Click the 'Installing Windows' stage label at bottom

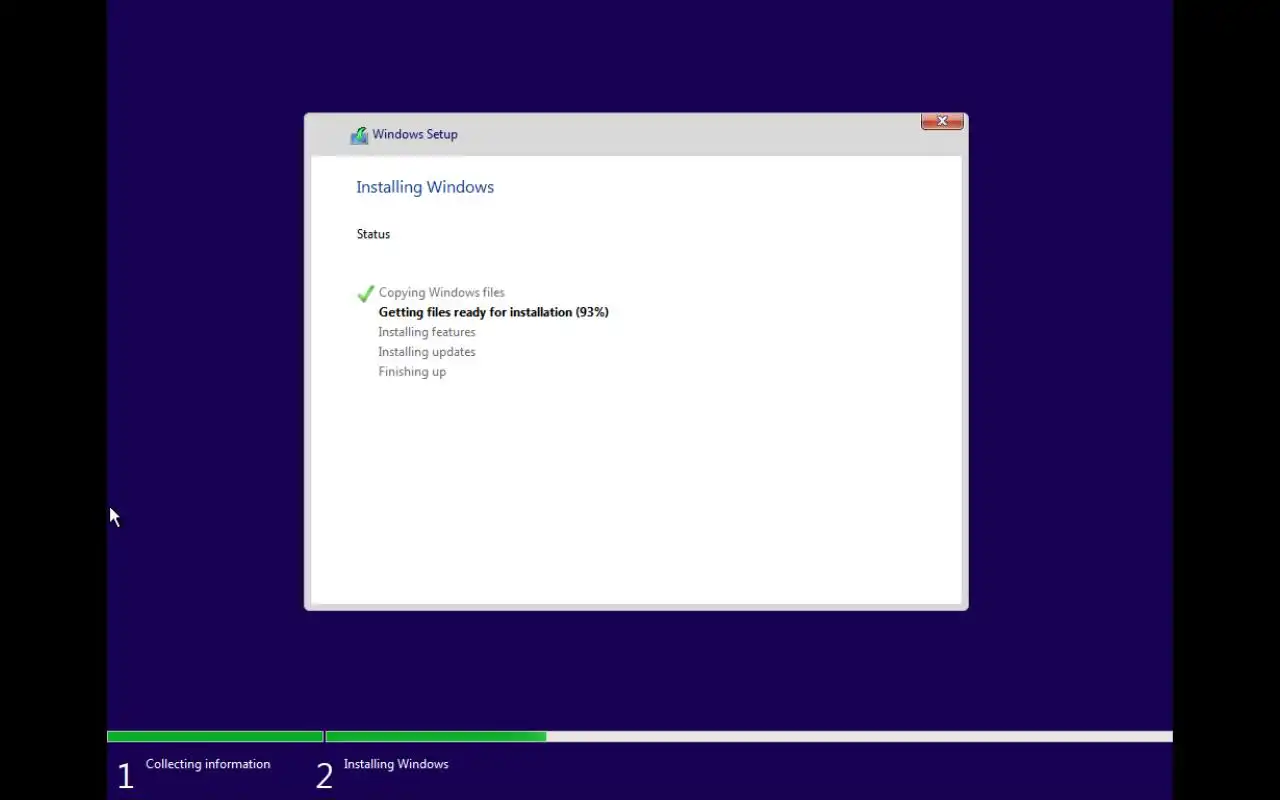[x=396, y=764]
